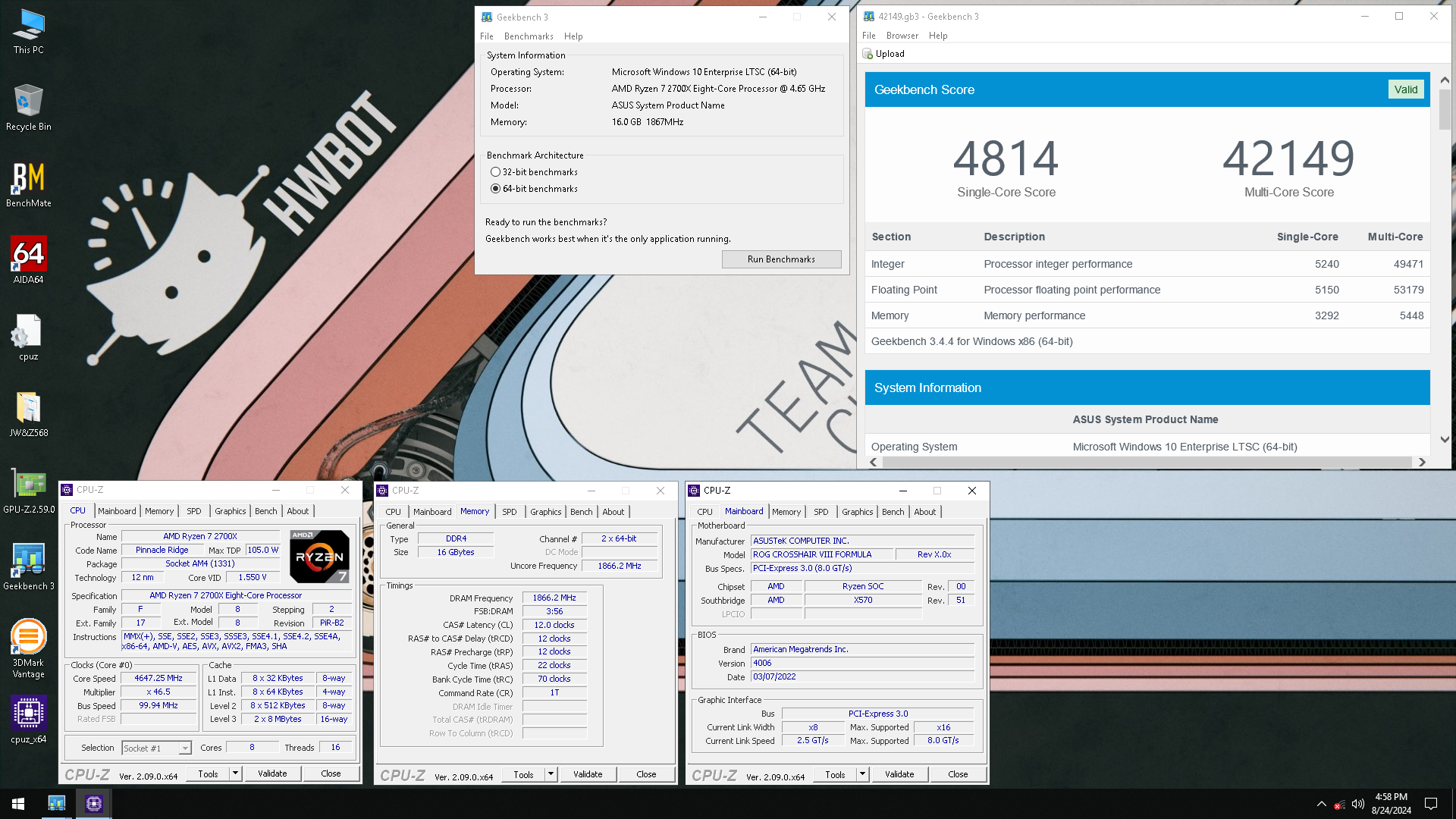This screenshot has height=819, width=1456.
Task: Click the Multi-Core Score 42149
Action: [1288, 158]
